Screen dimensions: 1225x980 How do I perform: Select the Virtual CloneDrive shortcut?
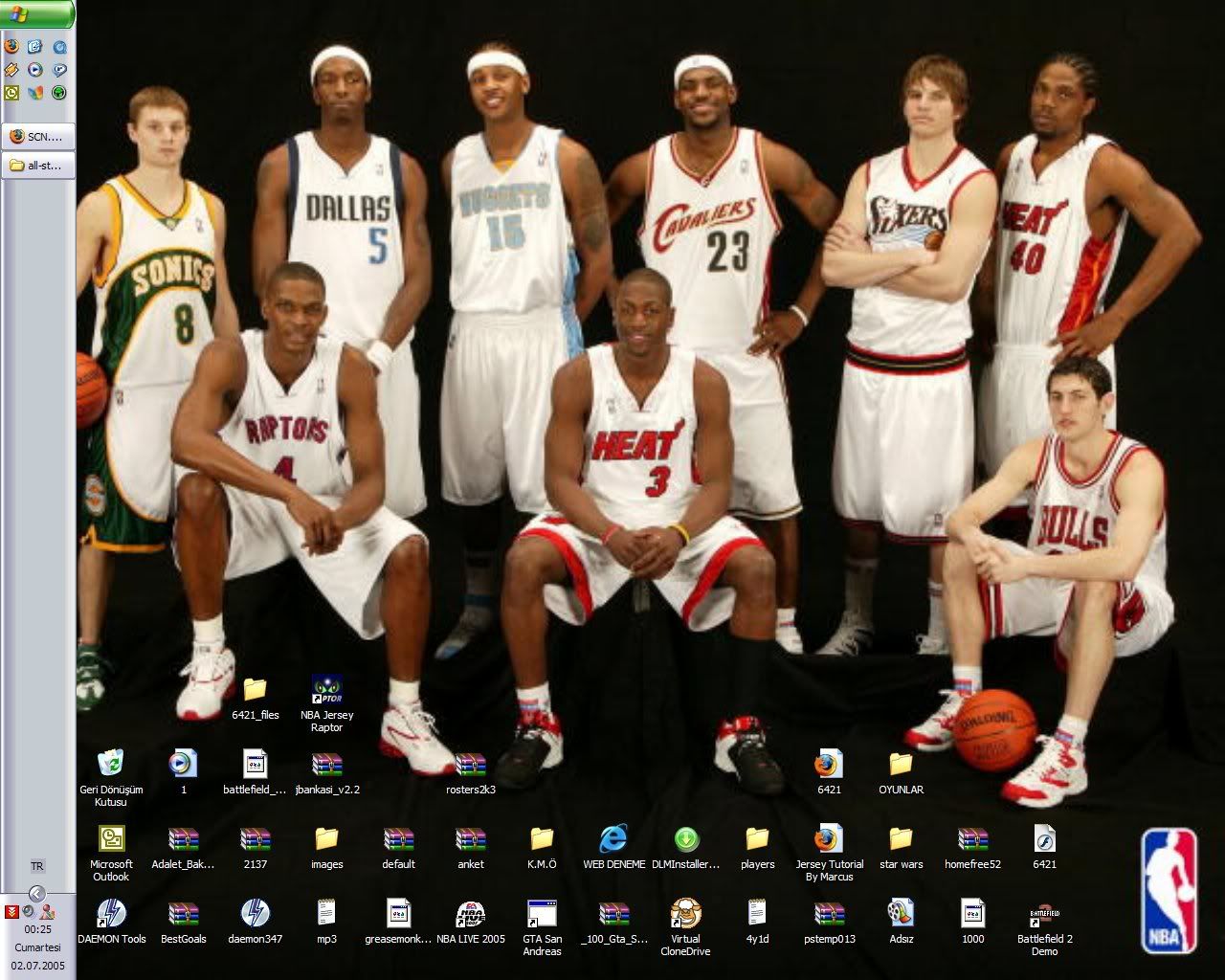point(685,927)
